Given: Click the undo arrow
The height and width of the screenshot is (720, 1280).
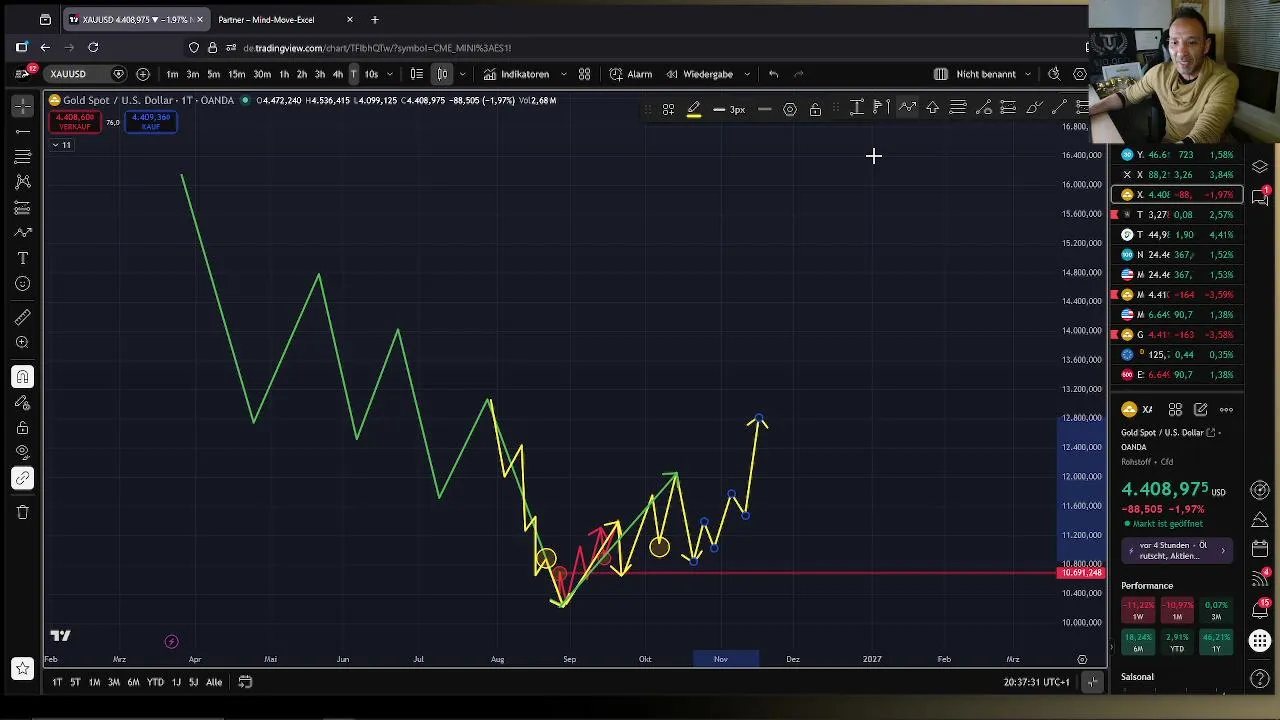Looking at the screenshot, I should point(773,74).
